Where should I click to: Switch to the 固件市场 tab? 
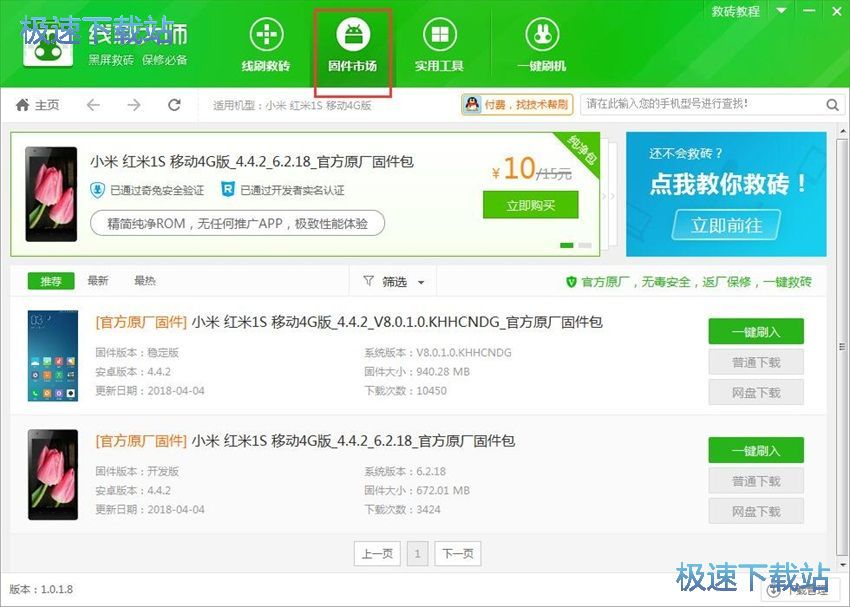(352, 45)
